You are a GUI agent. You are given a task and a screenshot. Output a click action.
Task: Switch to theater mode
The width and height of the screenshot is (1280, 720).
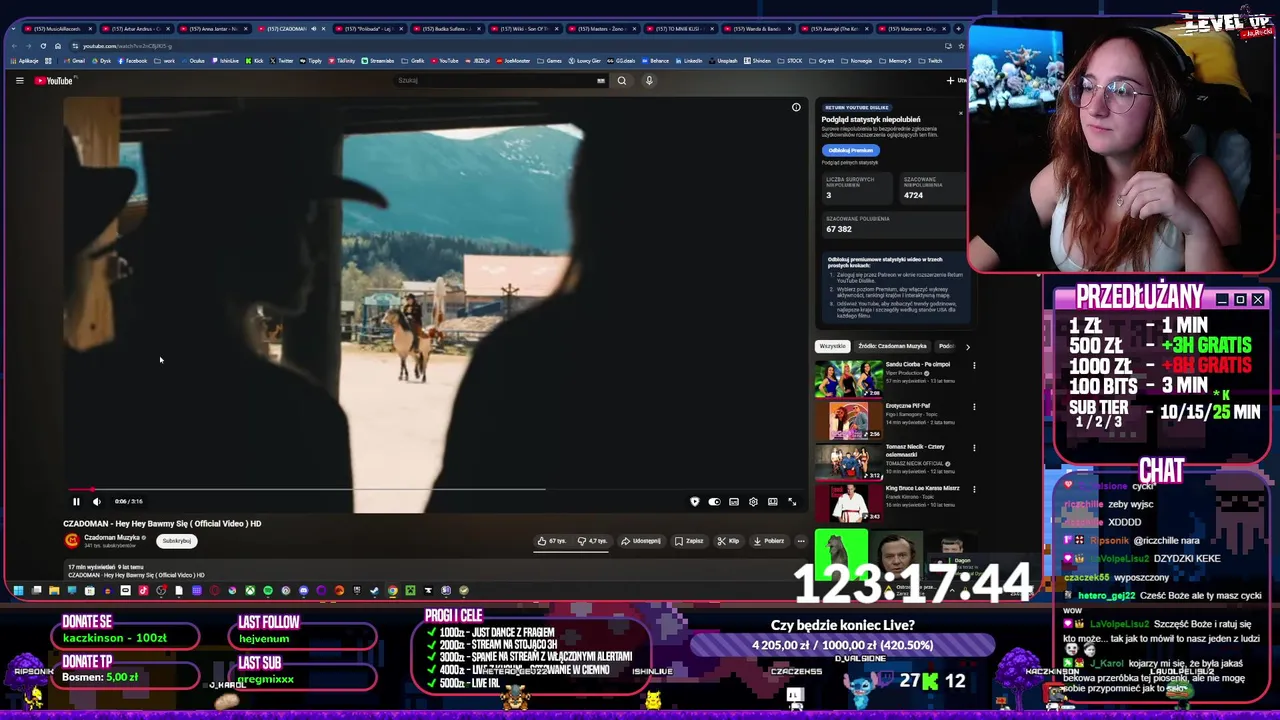773,501
